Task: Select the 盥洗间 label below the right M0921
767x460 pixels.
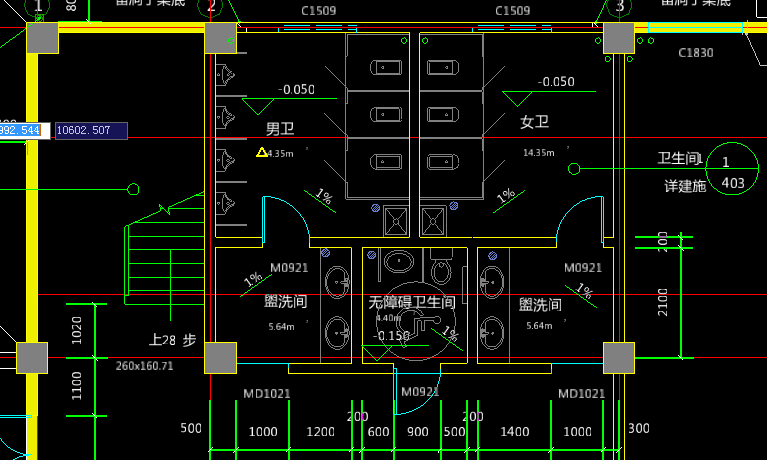Action: (x=540, y=305)
